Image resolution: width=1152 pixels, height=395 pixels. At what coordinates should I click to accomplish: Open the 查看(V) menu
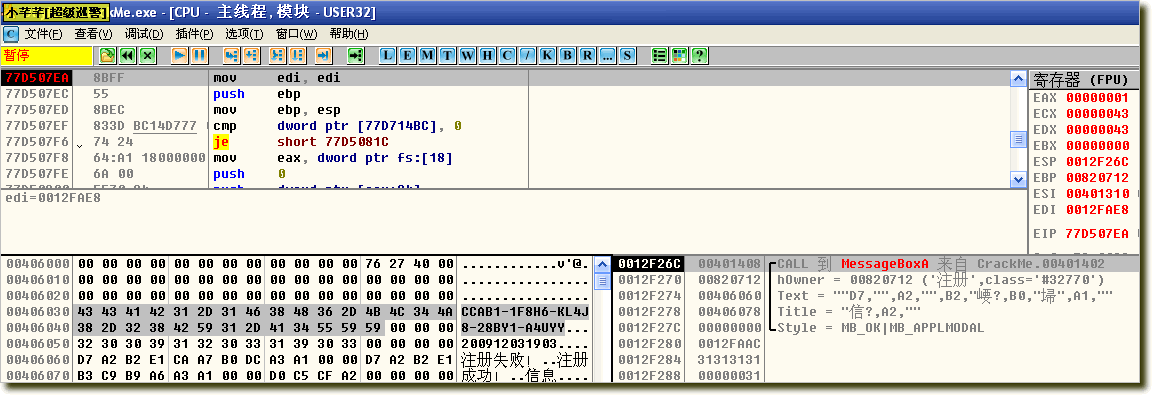(93, 35)
